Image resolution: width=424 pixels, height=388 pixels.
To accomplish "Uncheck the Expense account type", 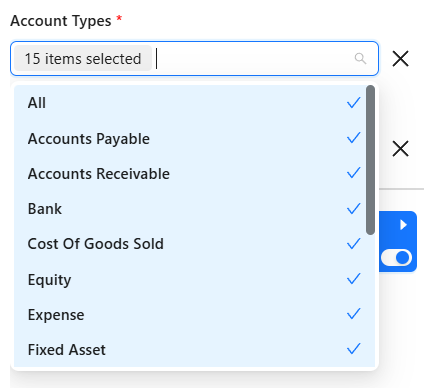I will (x=194, y=314).
